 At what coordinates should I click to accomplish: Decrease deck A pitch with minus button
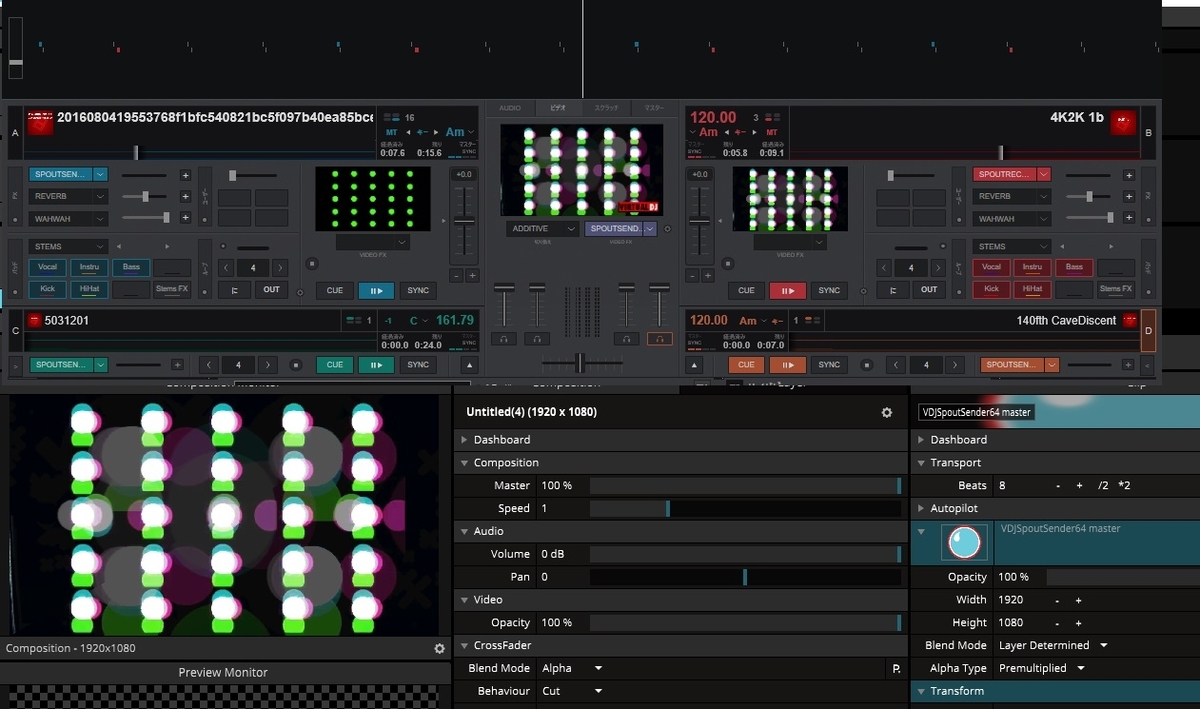[456, 276]
